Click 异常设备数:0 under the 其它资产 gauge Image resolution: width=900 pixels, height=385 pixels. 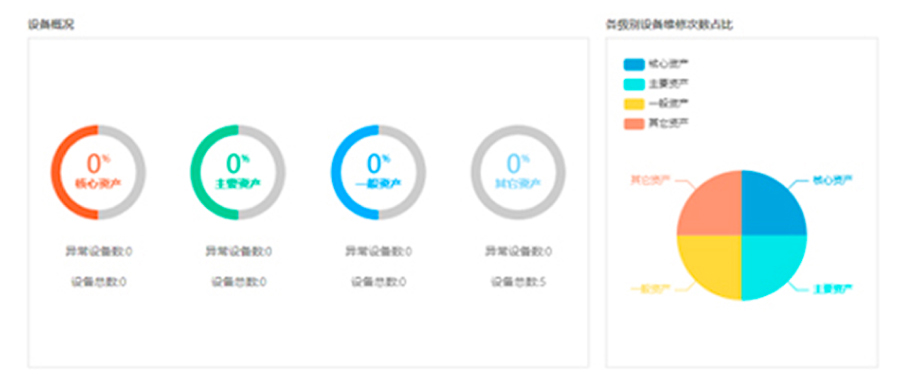coord(518,251)
